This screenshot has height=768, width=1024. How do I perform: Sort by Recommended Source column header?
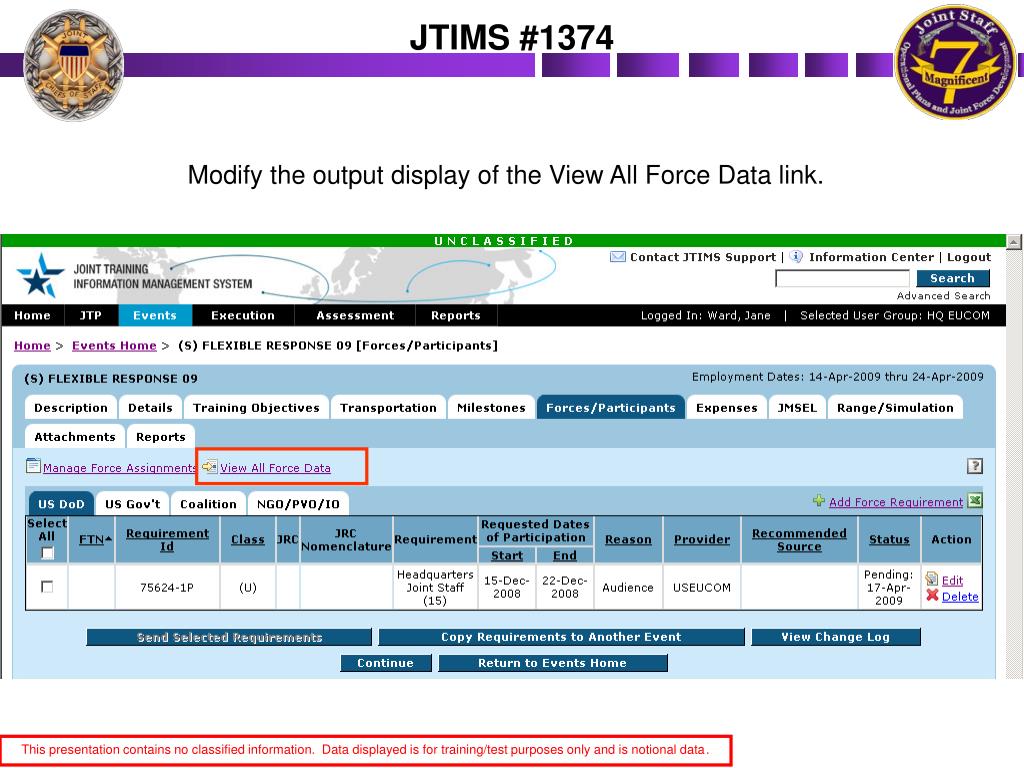[799, 539]
